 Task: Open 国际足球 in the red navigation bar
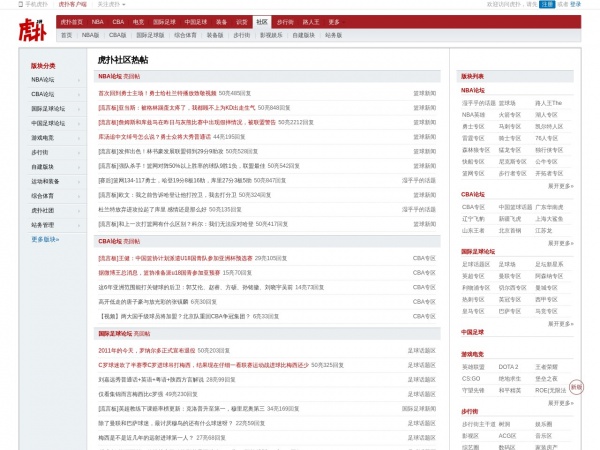(x=165, y=22)
